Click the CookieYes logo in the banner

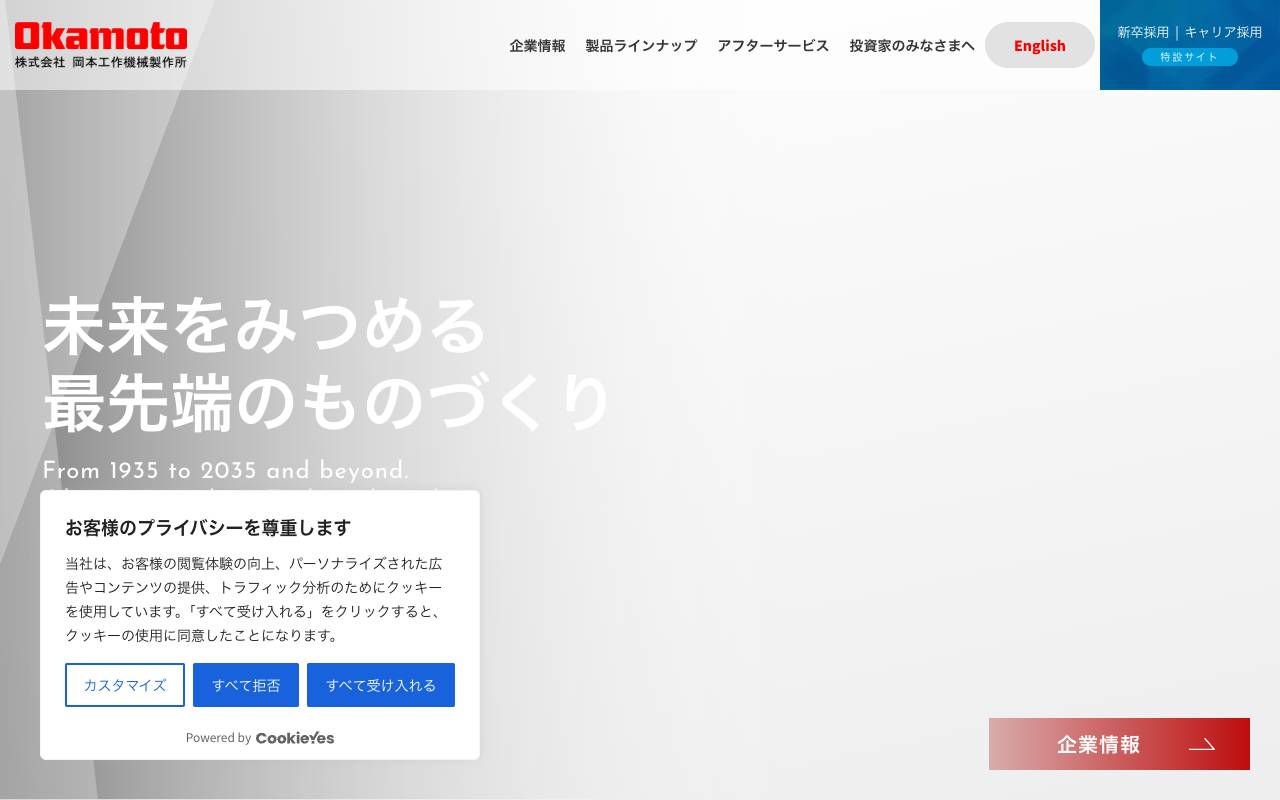[x=294, y=738]
